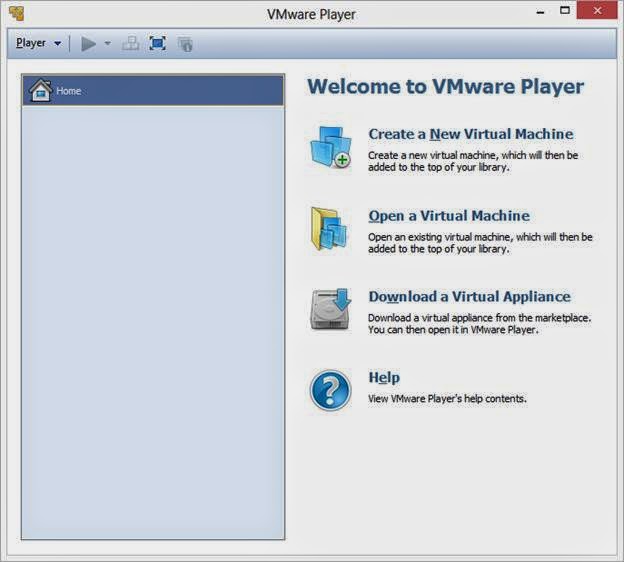Open the Player menu

(38, 43)
